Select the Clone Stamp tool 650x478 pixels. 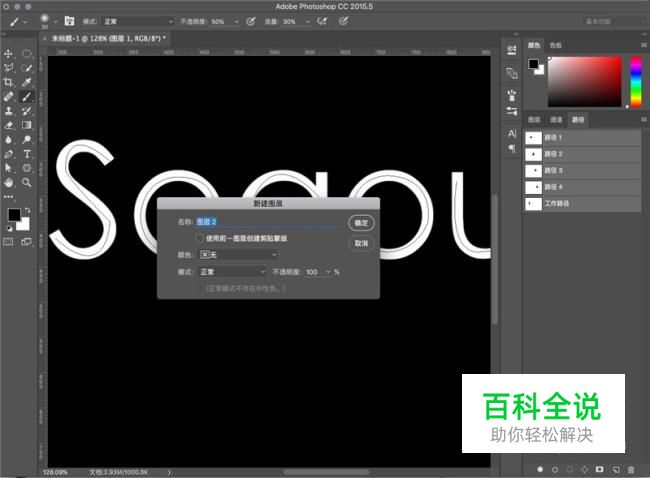coord(8,111)
